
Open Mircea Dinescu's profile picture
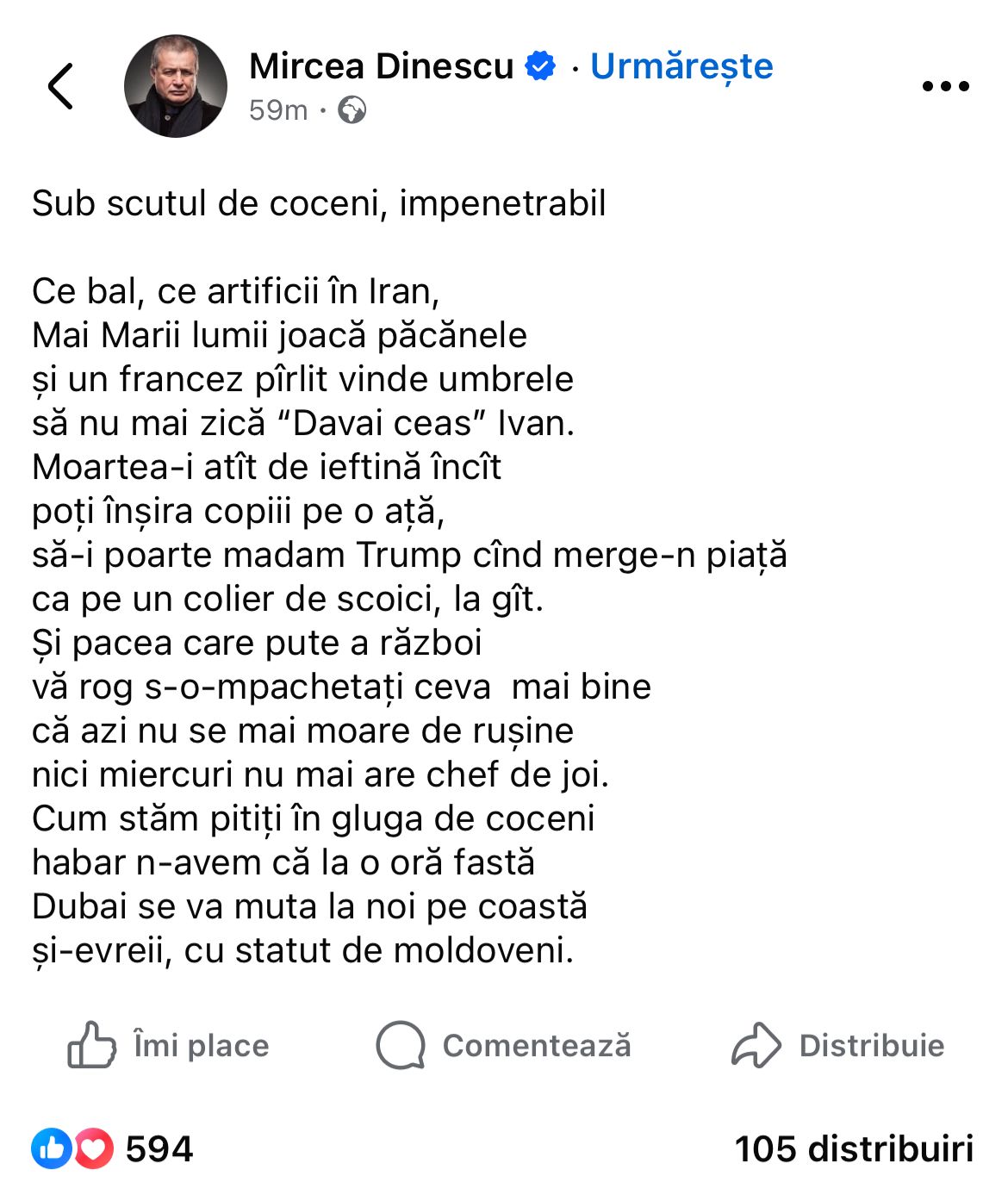(x=176, y=86)
